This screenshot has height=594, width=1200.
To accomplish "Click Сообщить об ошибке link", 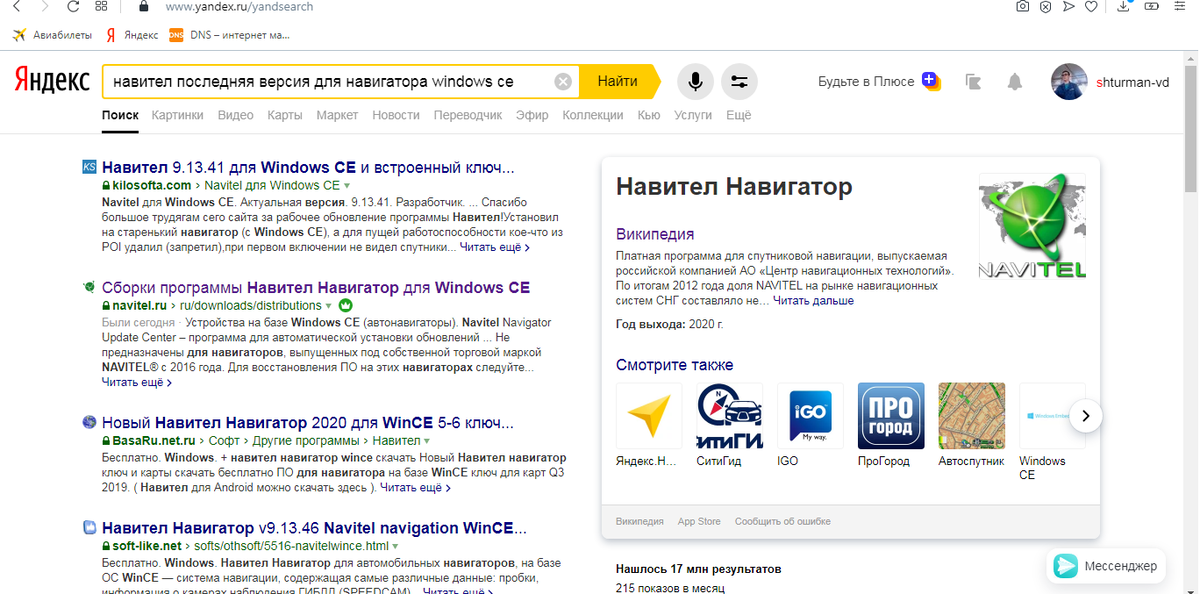I will point(782,521).
